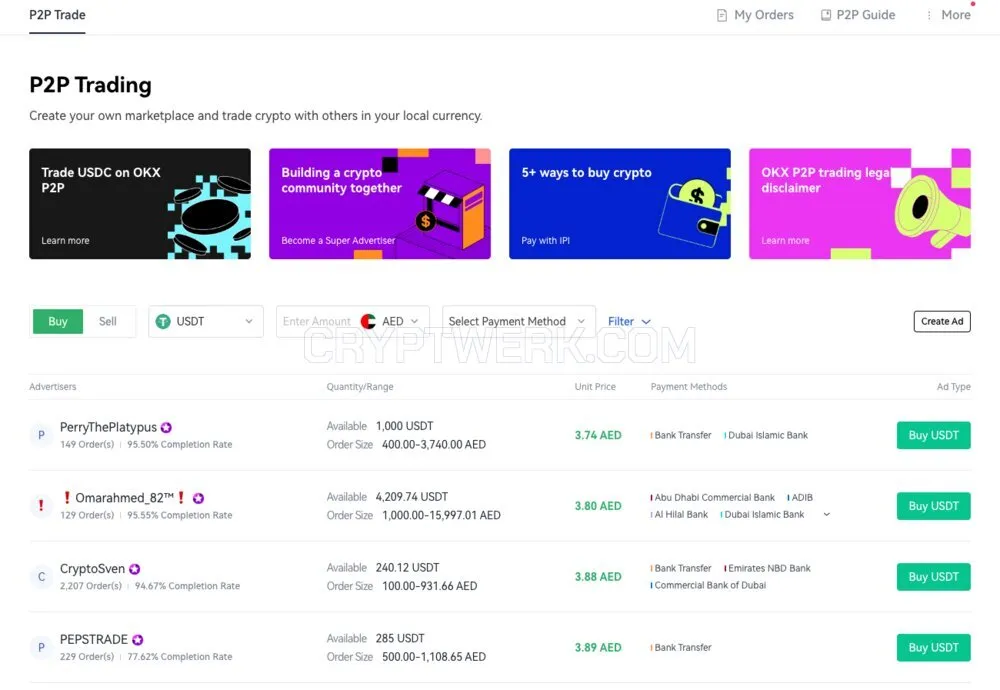Open Omarahmed_82 advertiser profile
Viewport: 1000px width, 690px height.
pyautogui.click(x=124, y=498)
